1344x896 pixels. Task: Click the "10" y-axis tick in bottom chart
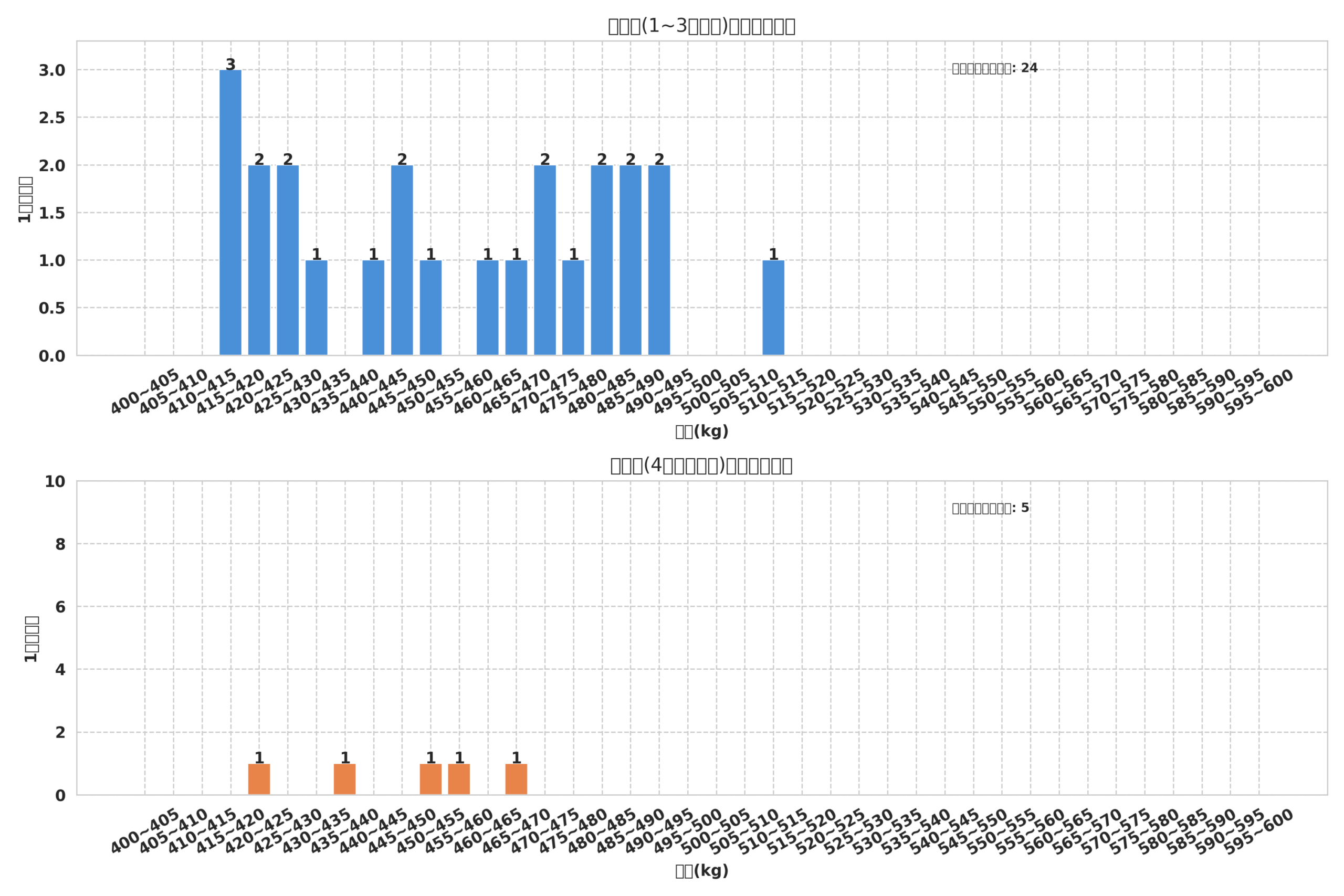55,482
